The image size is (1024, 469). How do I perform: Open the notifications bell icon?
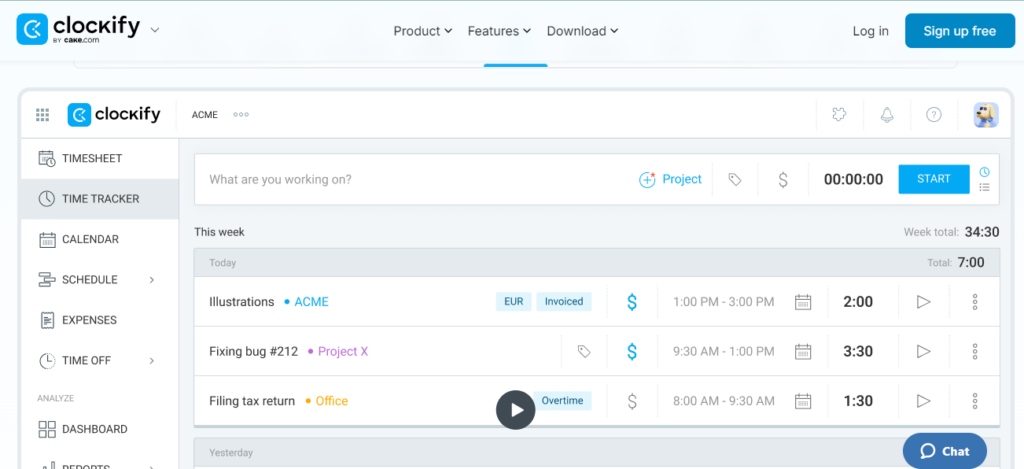tap(886, 115)
